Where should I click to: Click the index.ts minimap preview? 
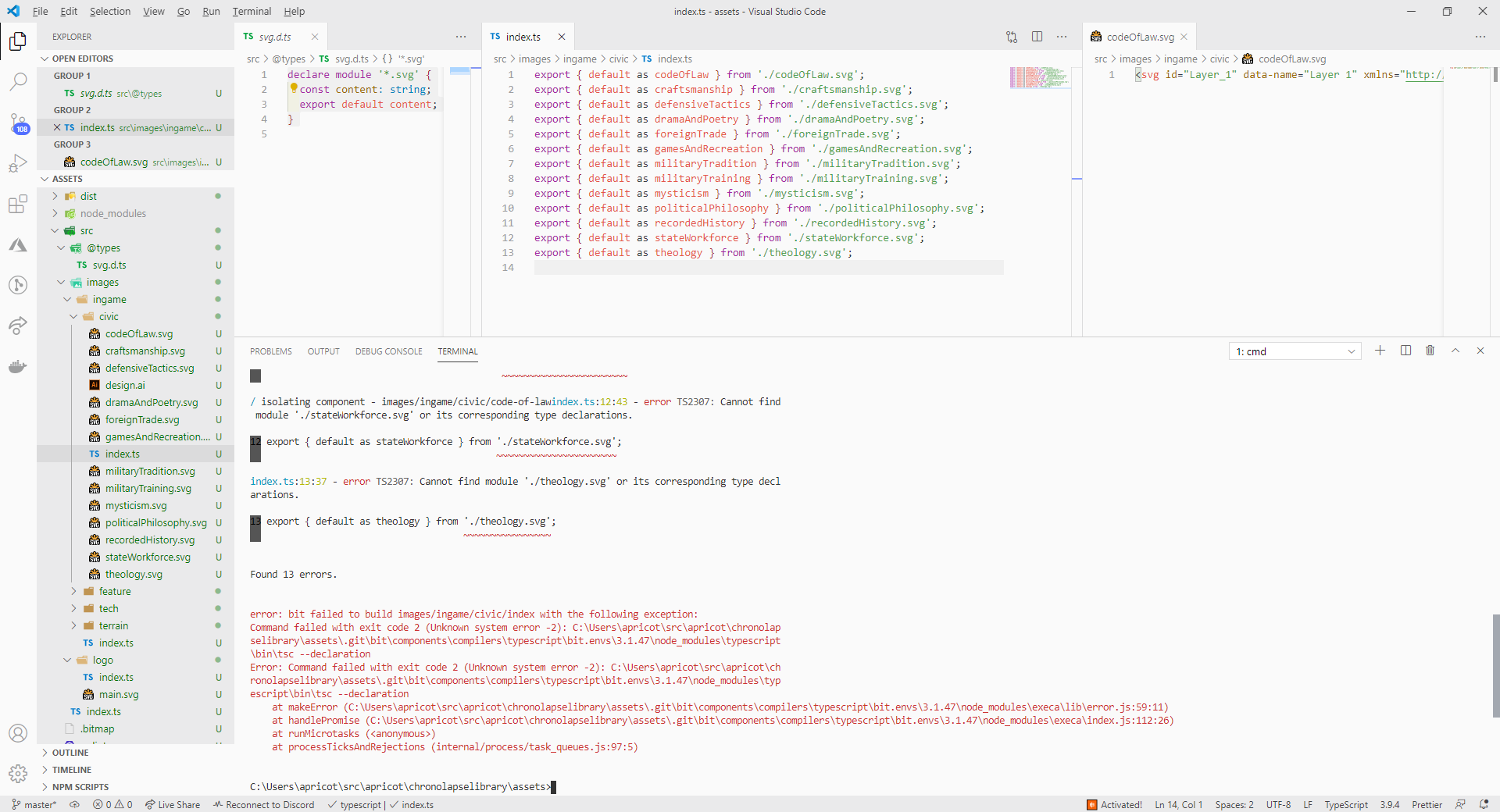pyautogui.click(x=1039, y=77)
